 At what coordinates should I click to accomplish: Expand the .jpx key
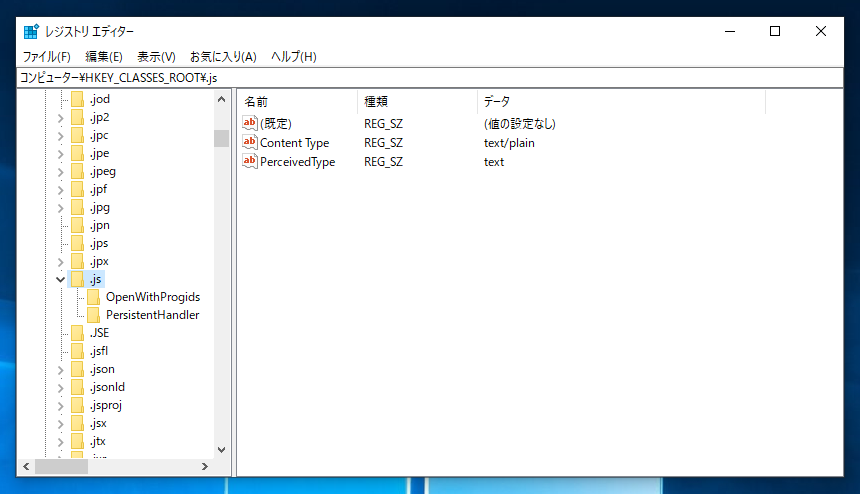[60, 262]
